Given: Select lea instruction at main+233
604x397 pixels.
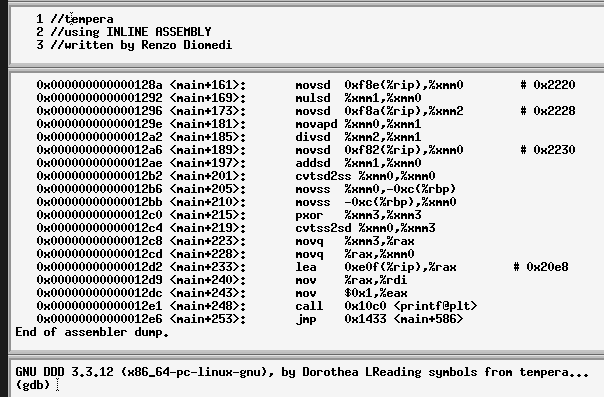Looking at the screenshot, I should tap(302, 267).
